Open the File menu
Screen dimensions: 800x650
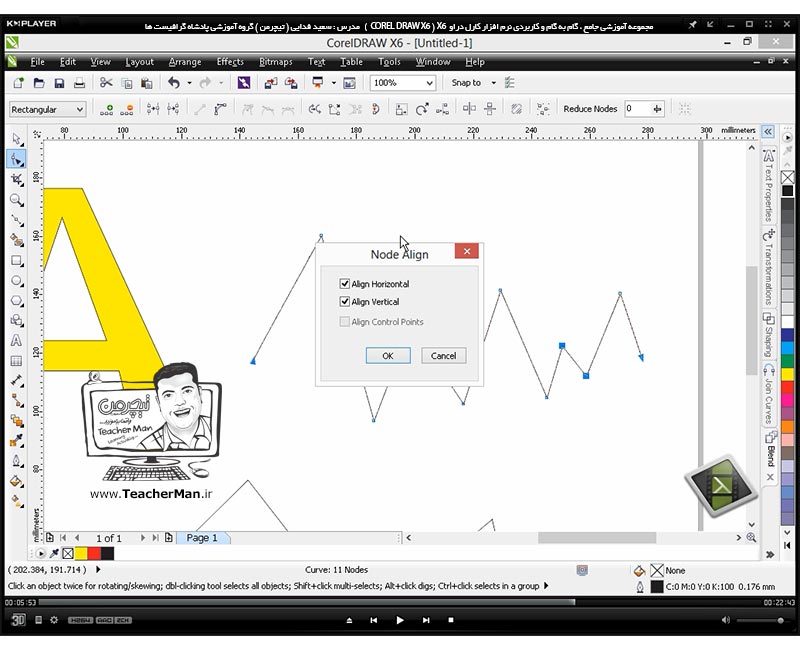(x=37, y=62)
